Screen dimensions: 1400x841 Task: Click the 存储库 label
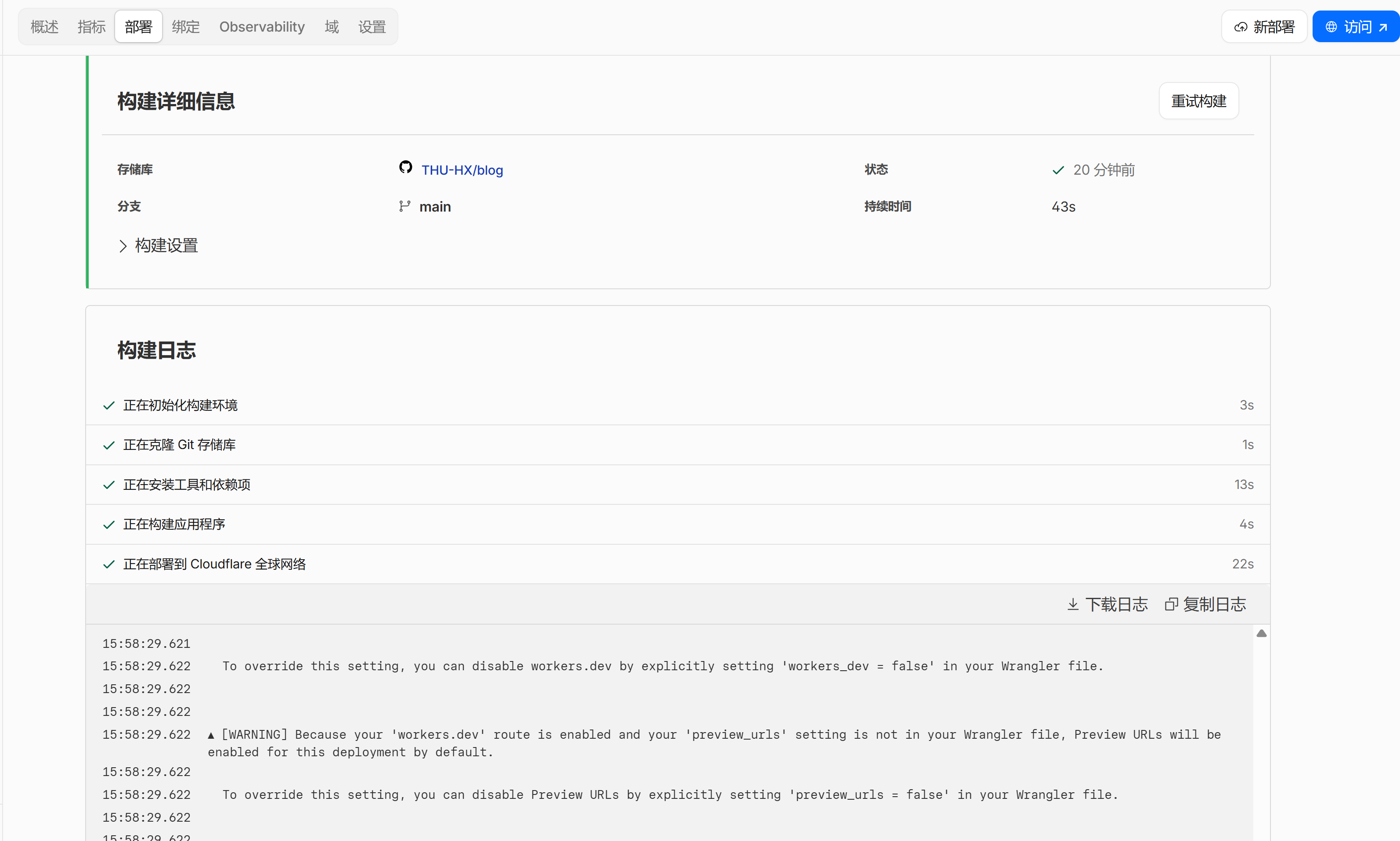point(135,169)
